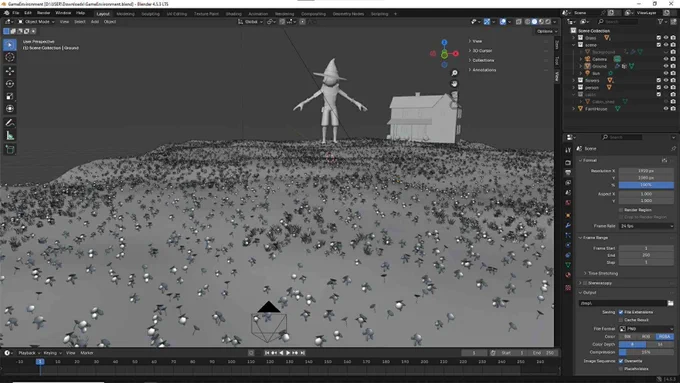Screen dimensions: 680x383
Task: Choose the Add Cube tool
Action: point(10,150)
